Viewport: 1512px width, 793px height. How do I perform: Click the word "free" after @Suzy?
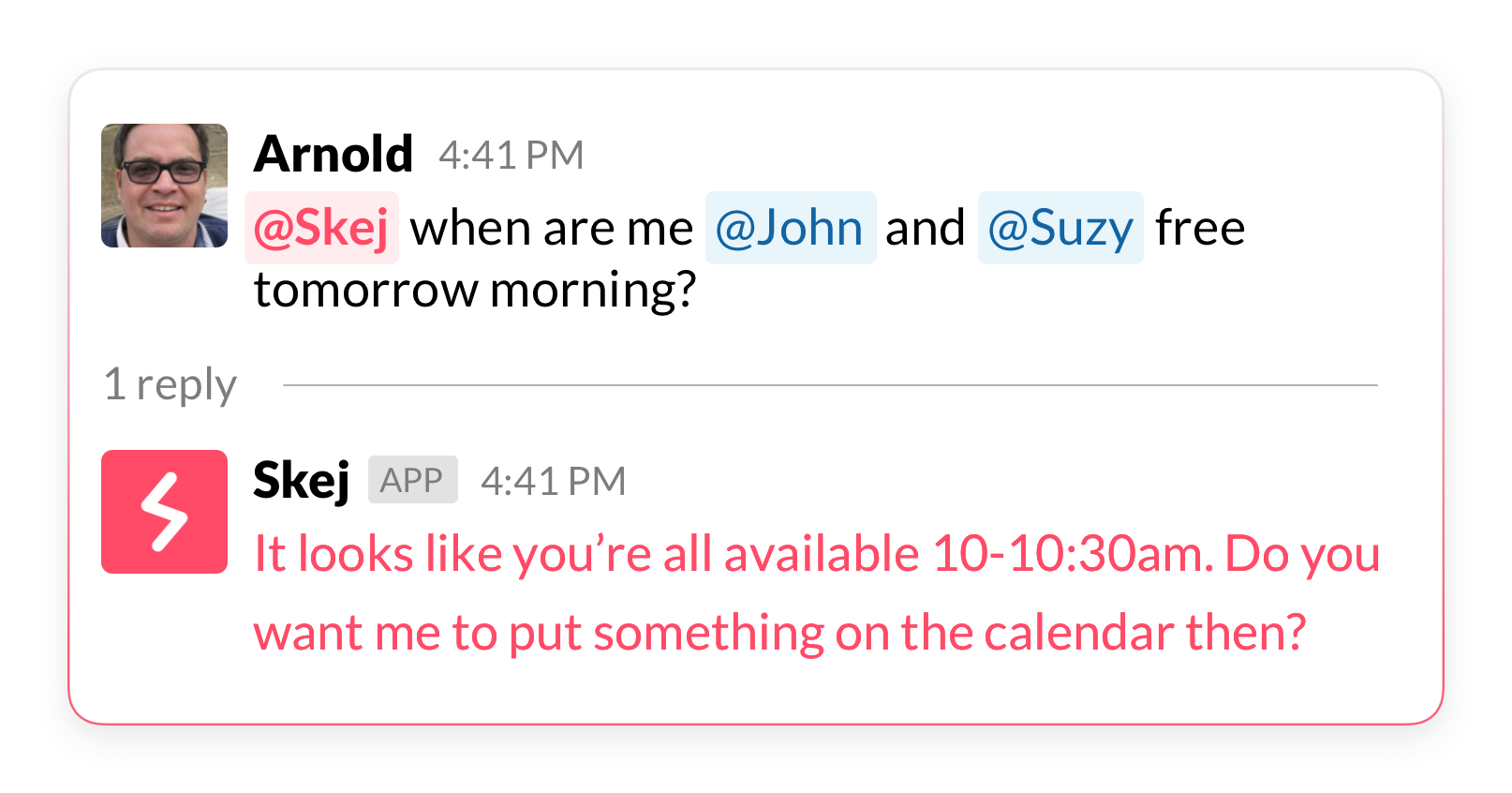pyautogui.click(x=1200, y=228)
